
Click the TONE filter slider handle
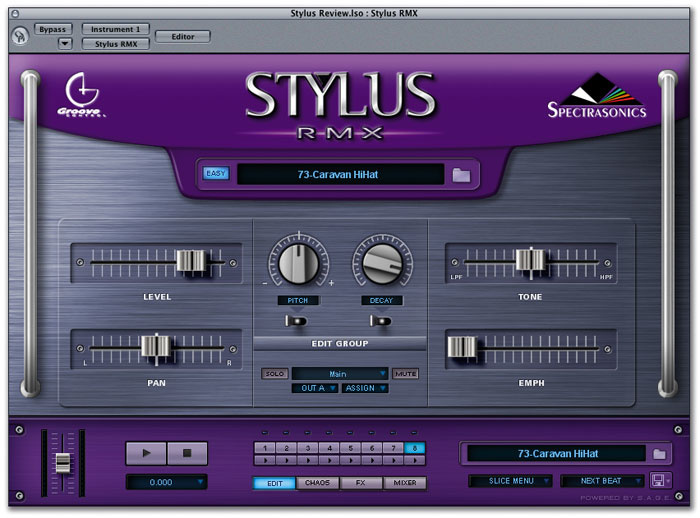(x=530, y=260)
